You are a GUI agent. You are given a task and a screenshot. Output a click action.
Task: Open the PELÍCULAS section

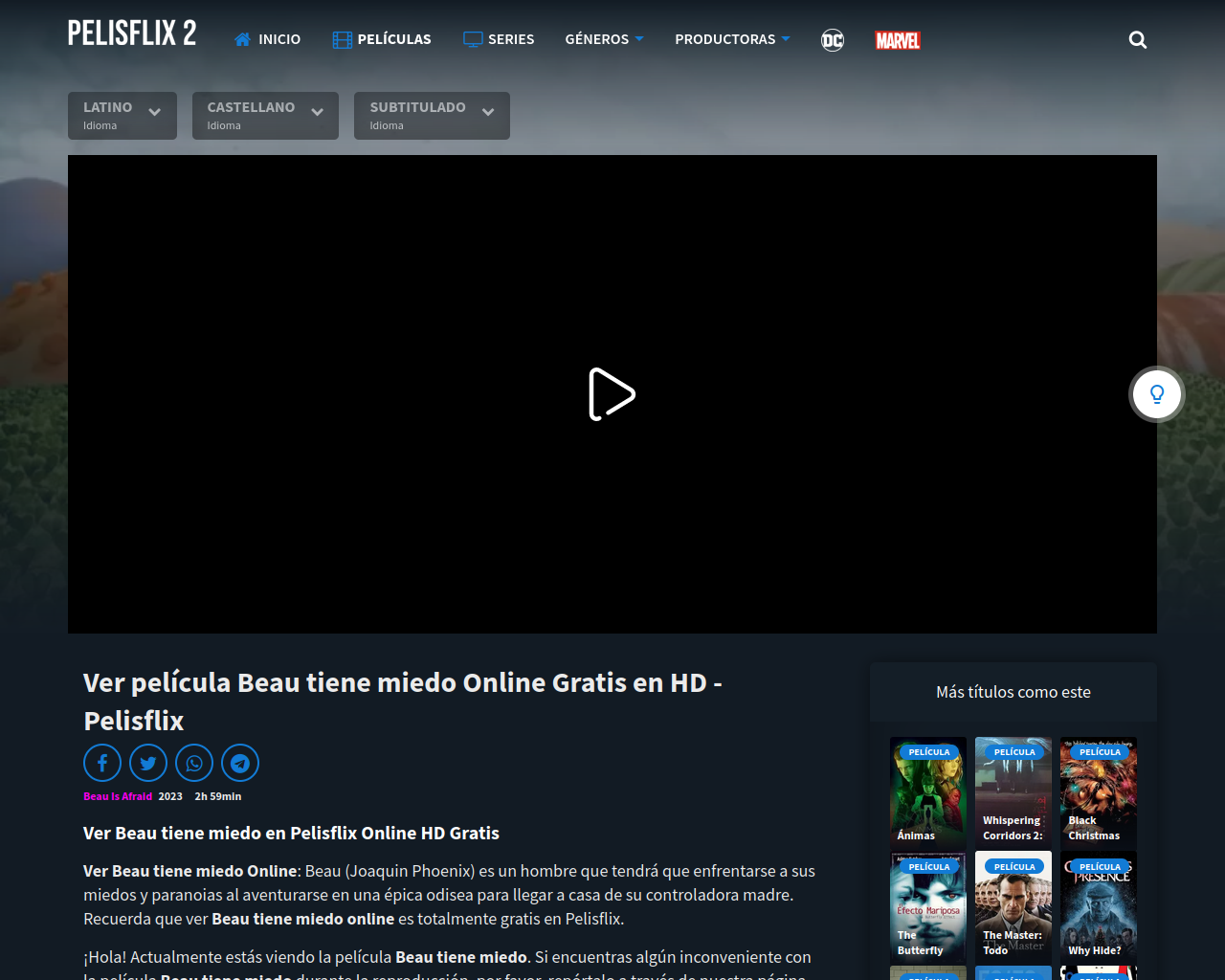pyautogui.click(x=382, y=39)
